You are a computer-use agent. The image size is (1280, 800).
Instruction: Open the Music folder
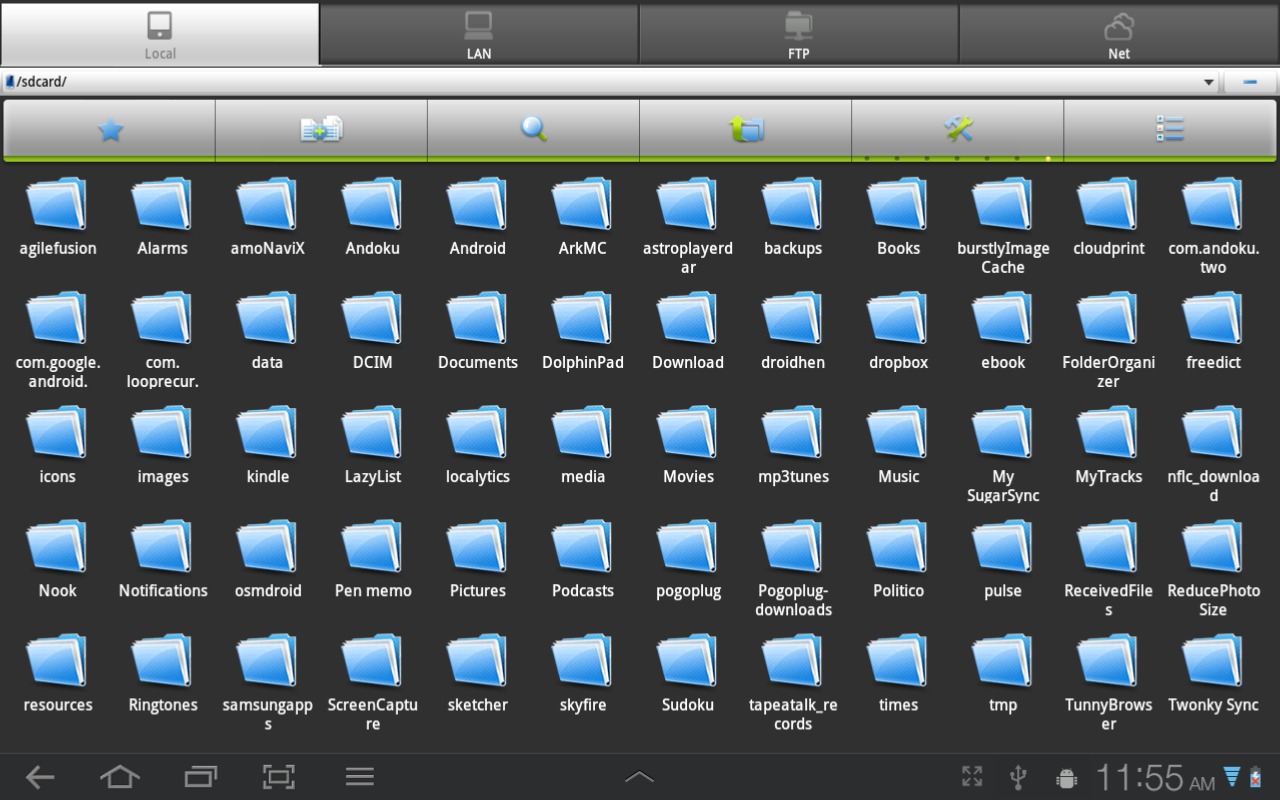point(898,444)
